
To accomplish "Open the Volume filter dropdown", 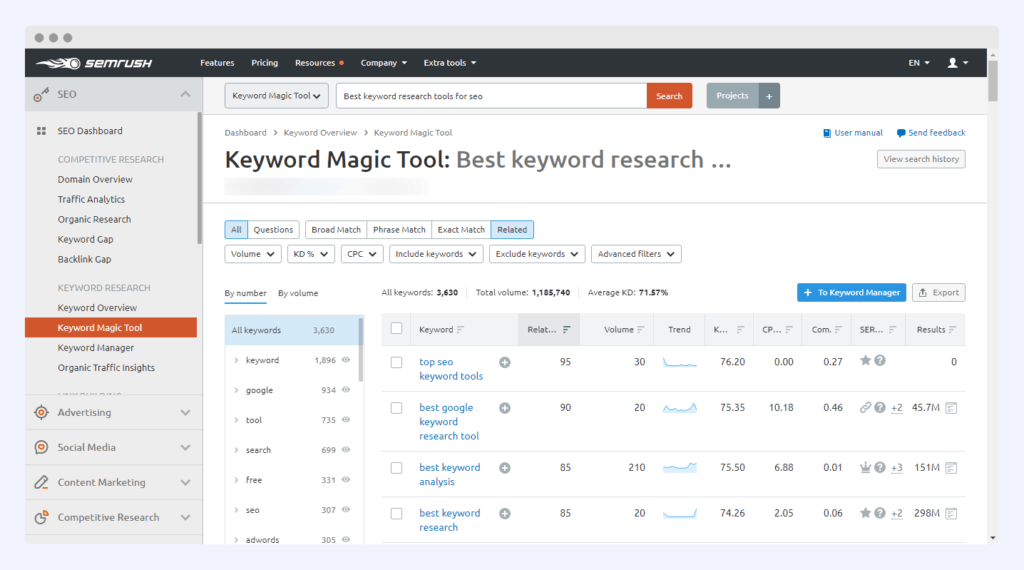I will [253, 254].
